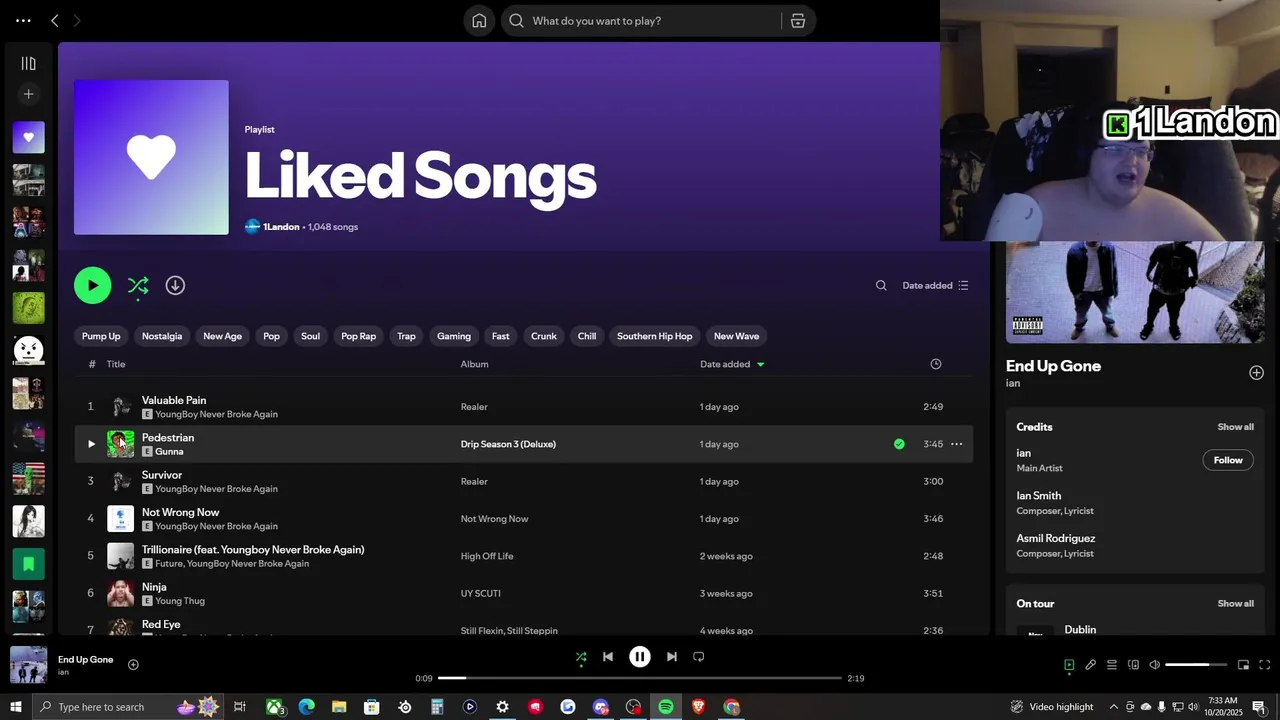
Task: Pause the current song
Action: (640, 657)
